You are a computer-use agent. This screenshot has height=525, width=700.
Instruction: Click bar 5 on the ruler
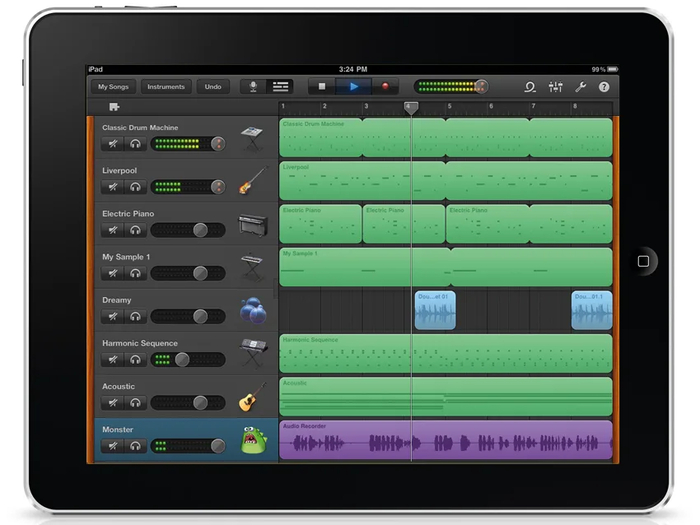[x=450, y=106]
